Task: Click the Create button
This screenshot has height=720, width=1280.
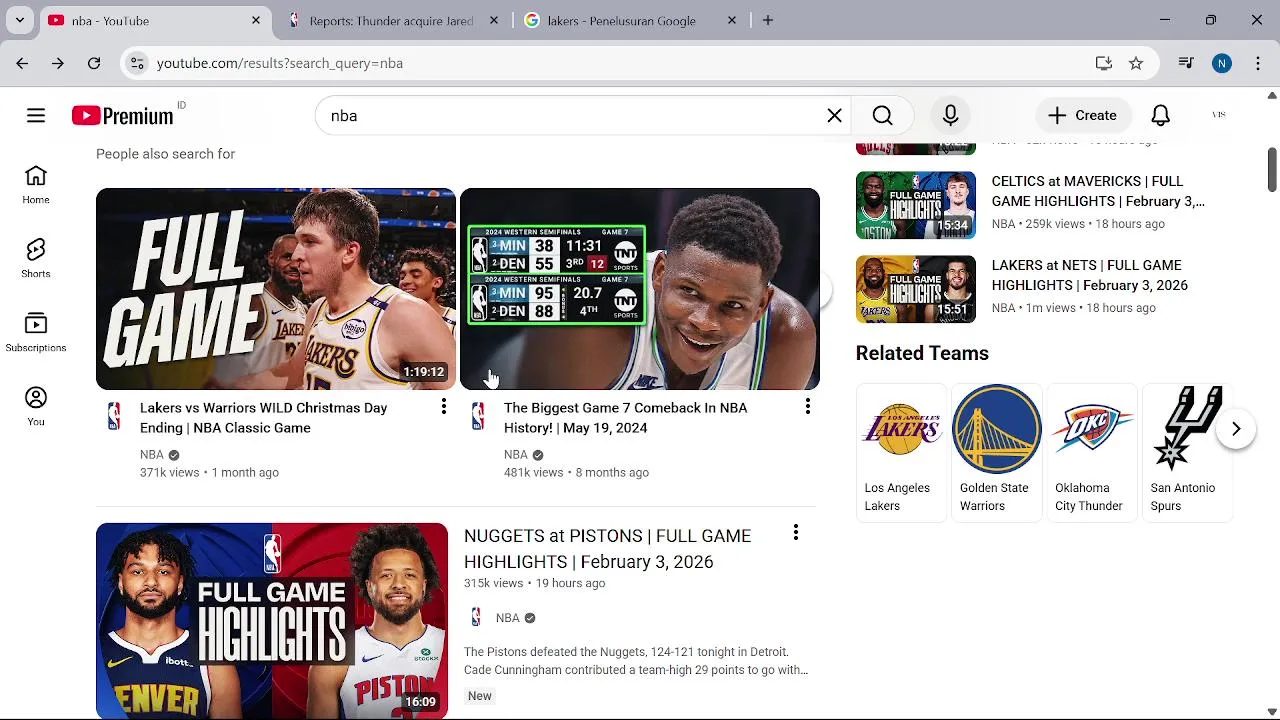Action: 1082,116
